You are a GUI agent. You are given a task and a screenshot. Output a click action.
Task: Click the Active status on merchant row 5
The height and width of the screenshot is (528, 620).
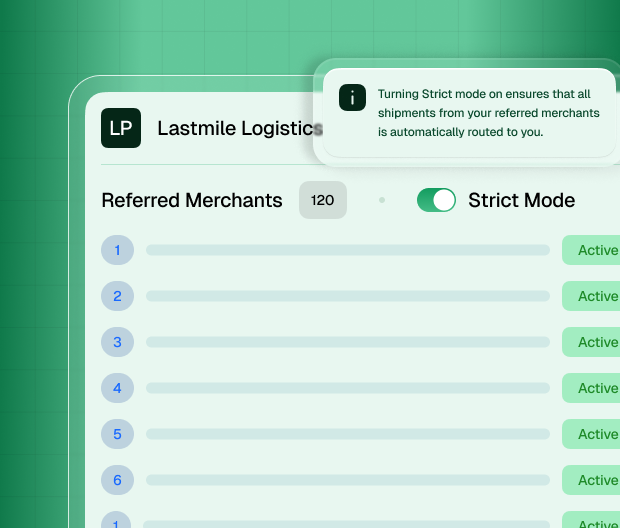(x=596, y=434)
